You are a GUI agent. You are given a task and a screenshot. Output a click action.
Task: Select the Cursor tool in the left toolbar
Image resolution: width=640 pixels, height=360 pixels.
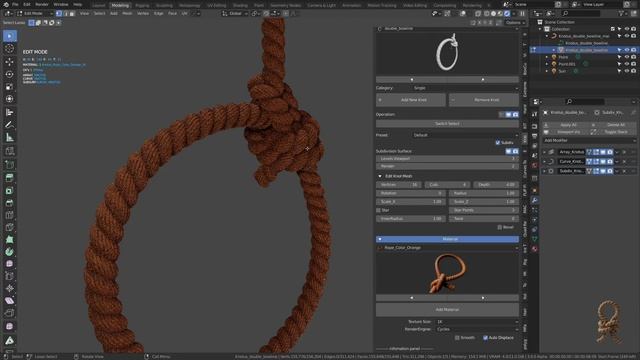pos(9,49)
